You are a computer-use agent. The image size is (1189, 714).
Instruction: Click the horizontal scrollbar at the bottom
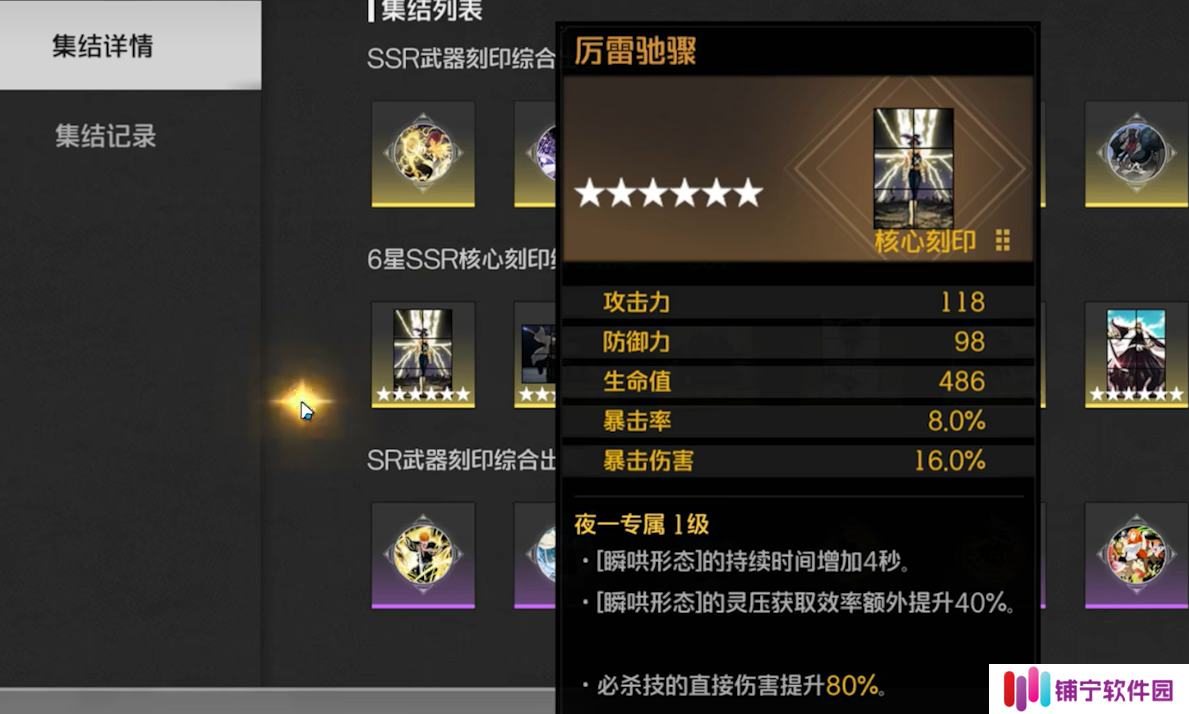click(x=278, y=700)
